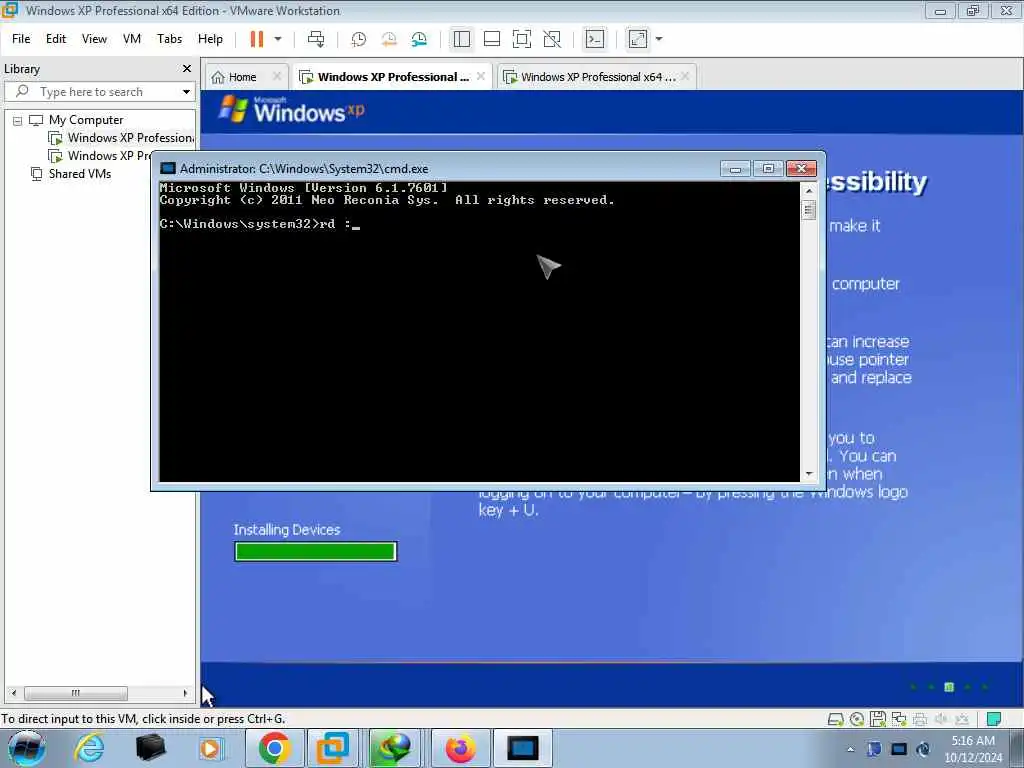Open the VM menu

tap(132, 39)
